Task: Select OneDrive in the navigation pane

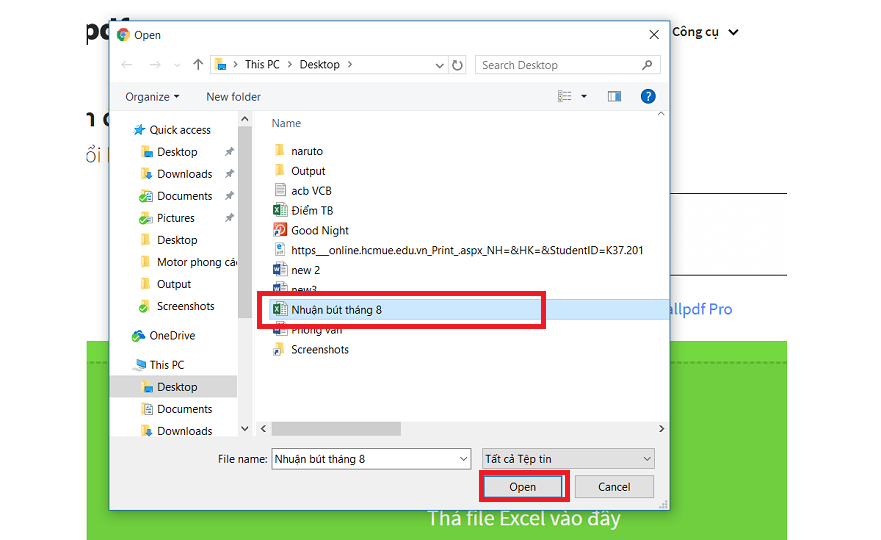Action: click(164, 335)
